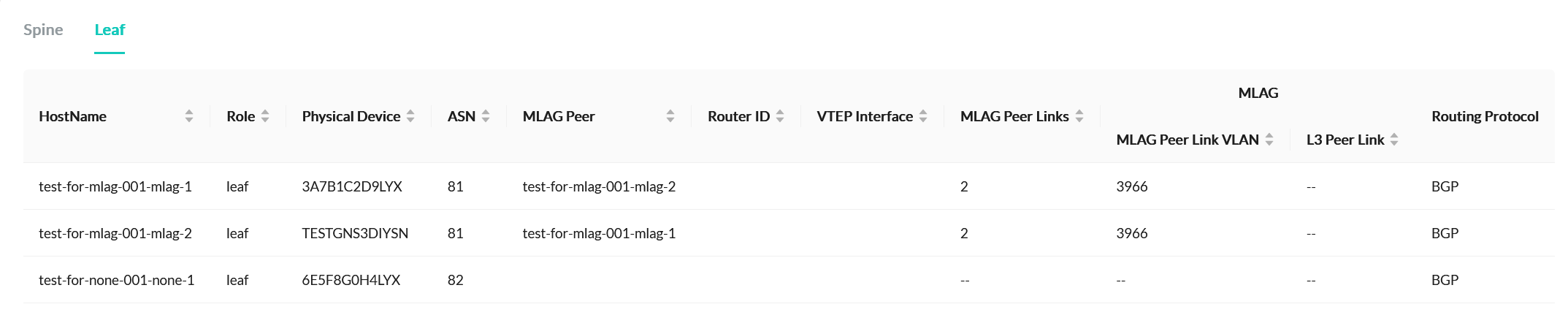The width and height of the screenshot is (1568, 334).
Task: Select the Leaf tab
Action: [x=110, y=30]
